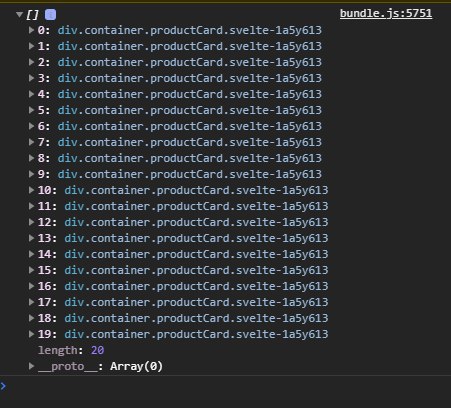Image resolution: width=451 pixels, height=408 pixels.
Task: Expand array entry 17 triangle
Action: 31,302
